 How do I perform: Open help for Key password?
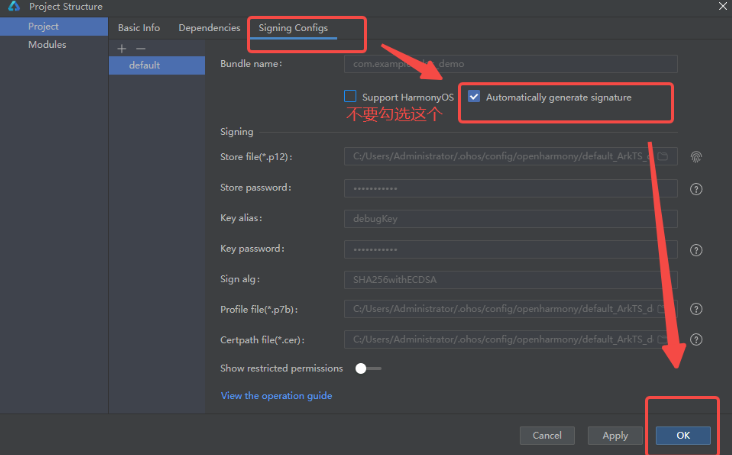(x=696, y=250)
